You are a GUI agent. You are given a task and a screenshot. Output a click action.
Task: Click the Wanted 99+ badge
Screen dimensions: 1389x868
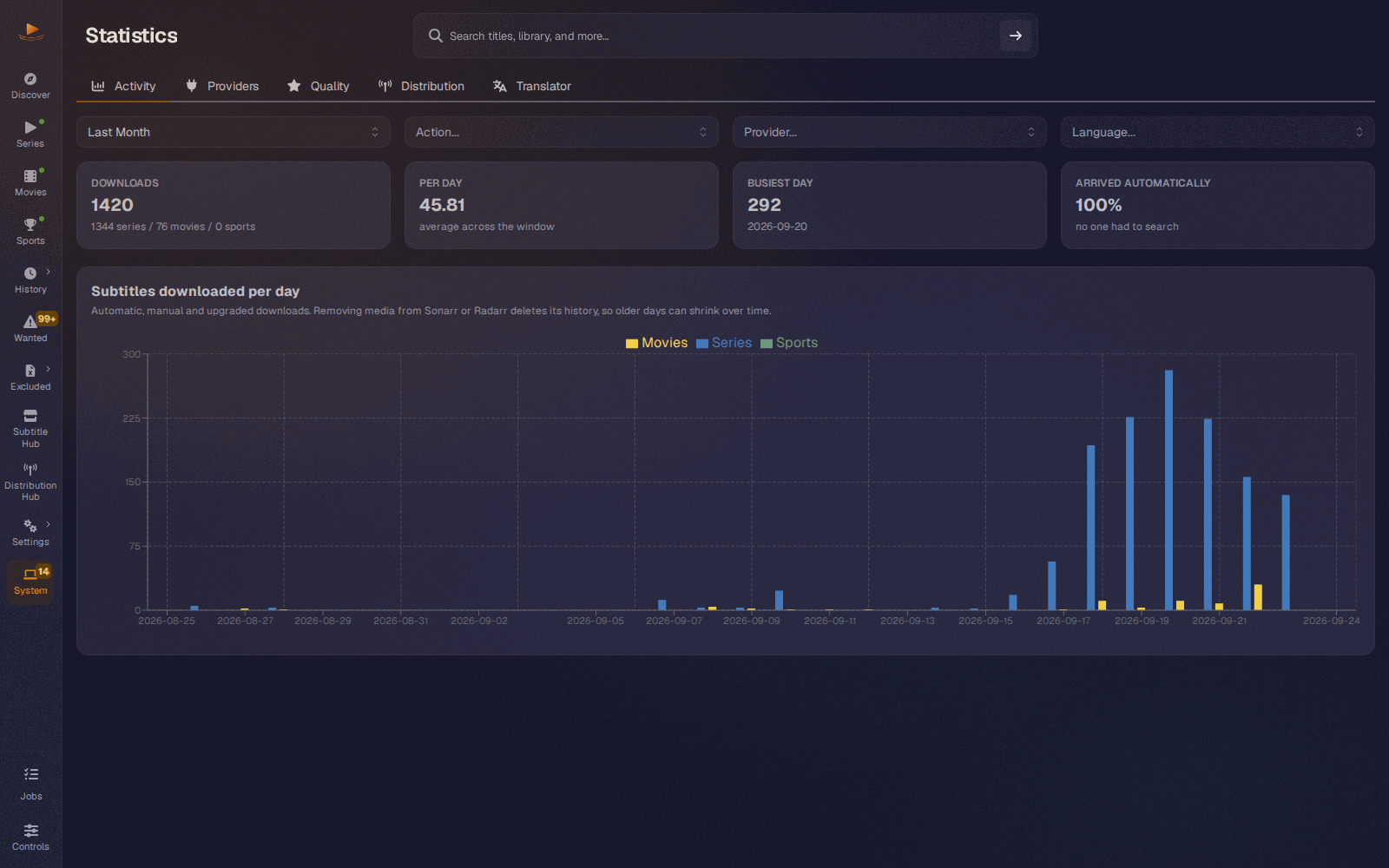click(47, 319)
